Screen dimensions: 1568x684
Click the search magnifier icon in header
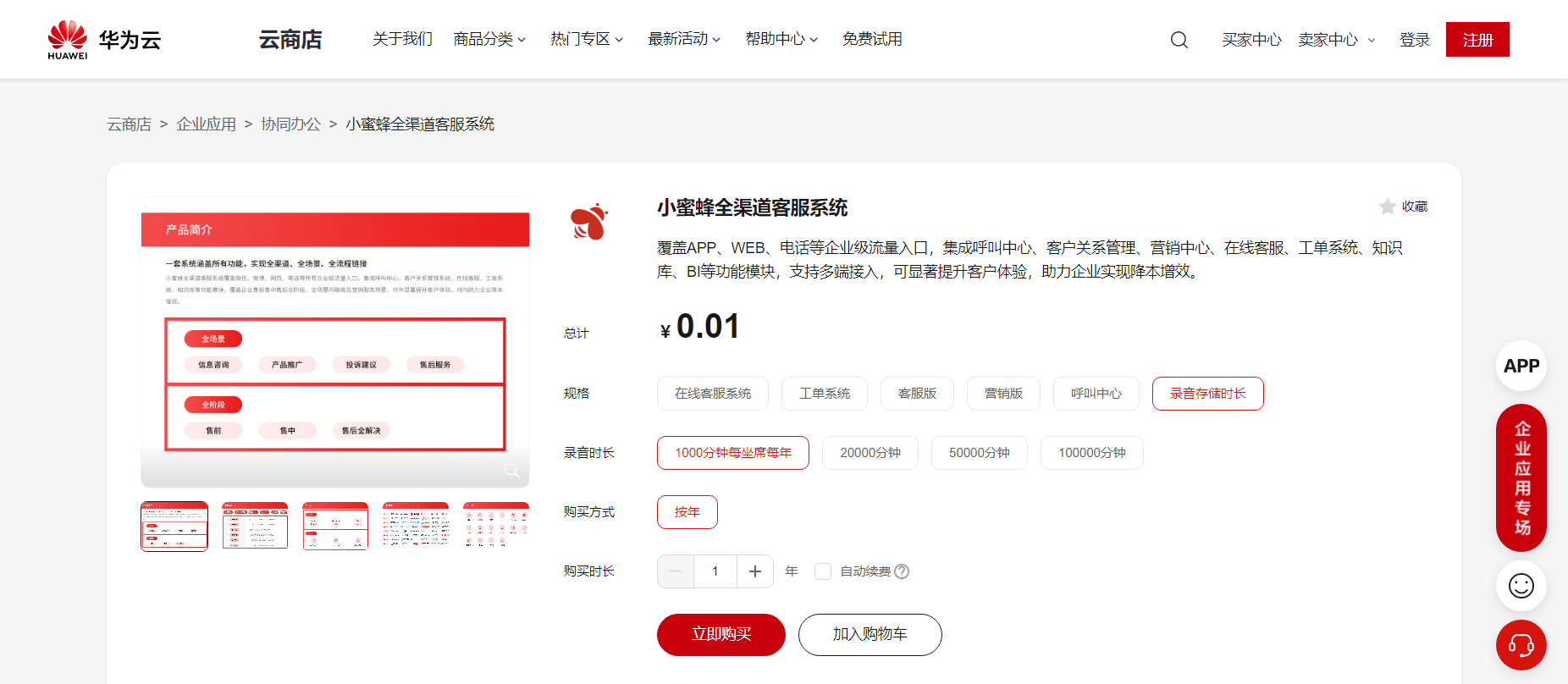(1179, 40)
